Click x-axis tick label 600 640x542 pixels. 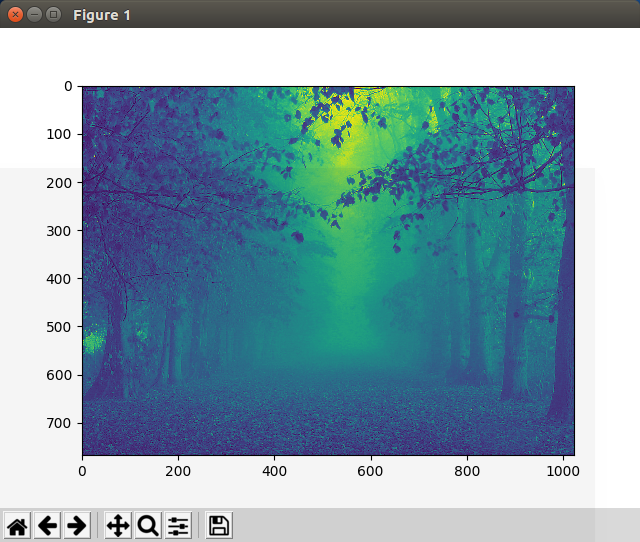[370, 471]
